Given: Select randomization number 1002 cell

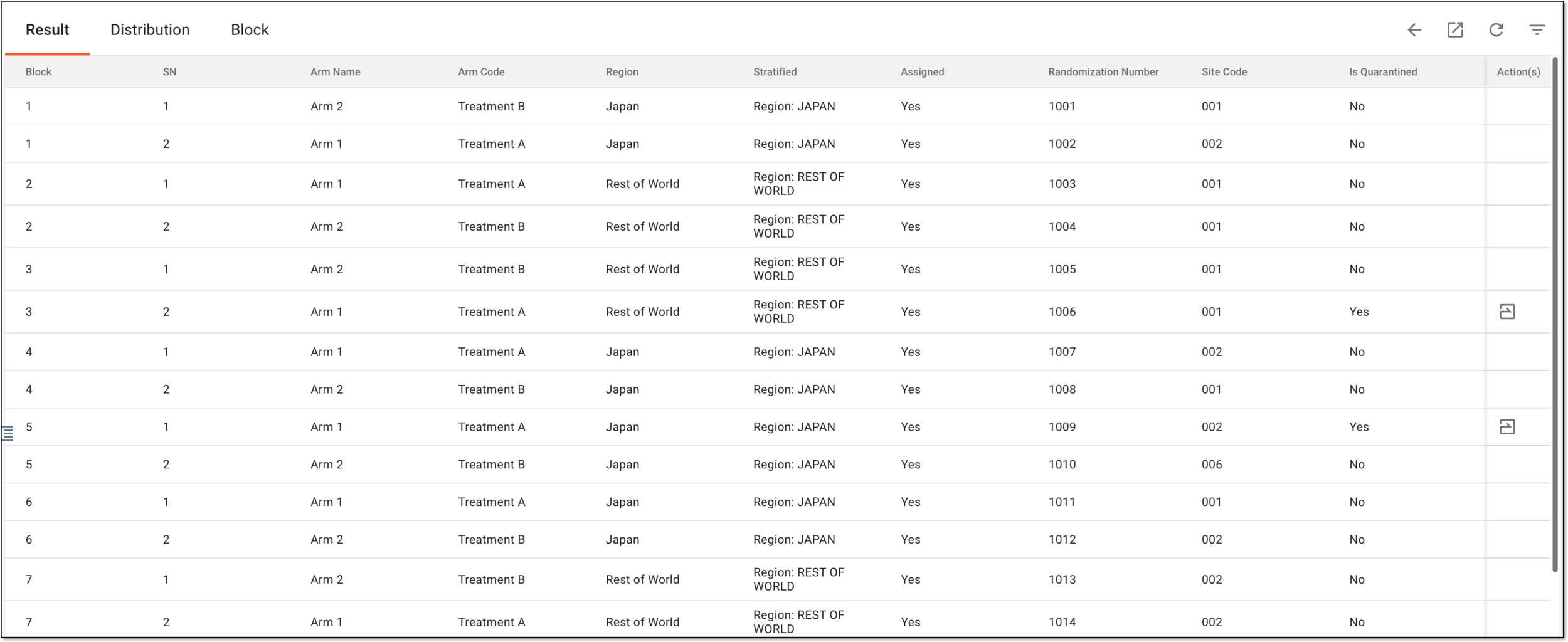Looking at the screenshot, I should click(1062, 144).
